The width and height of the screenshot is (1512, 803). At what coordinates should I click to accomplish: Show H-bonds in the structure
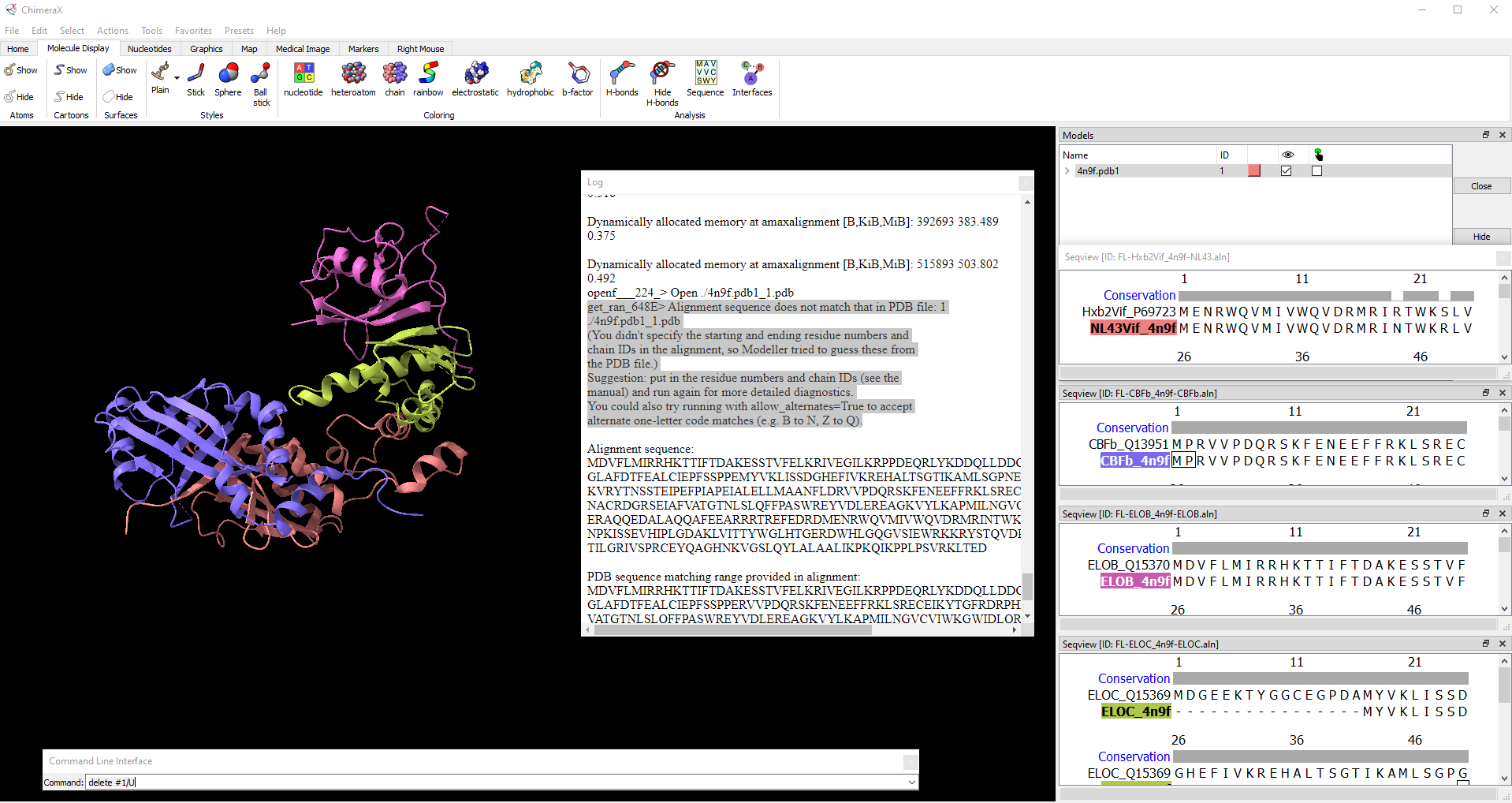point(621,80)
